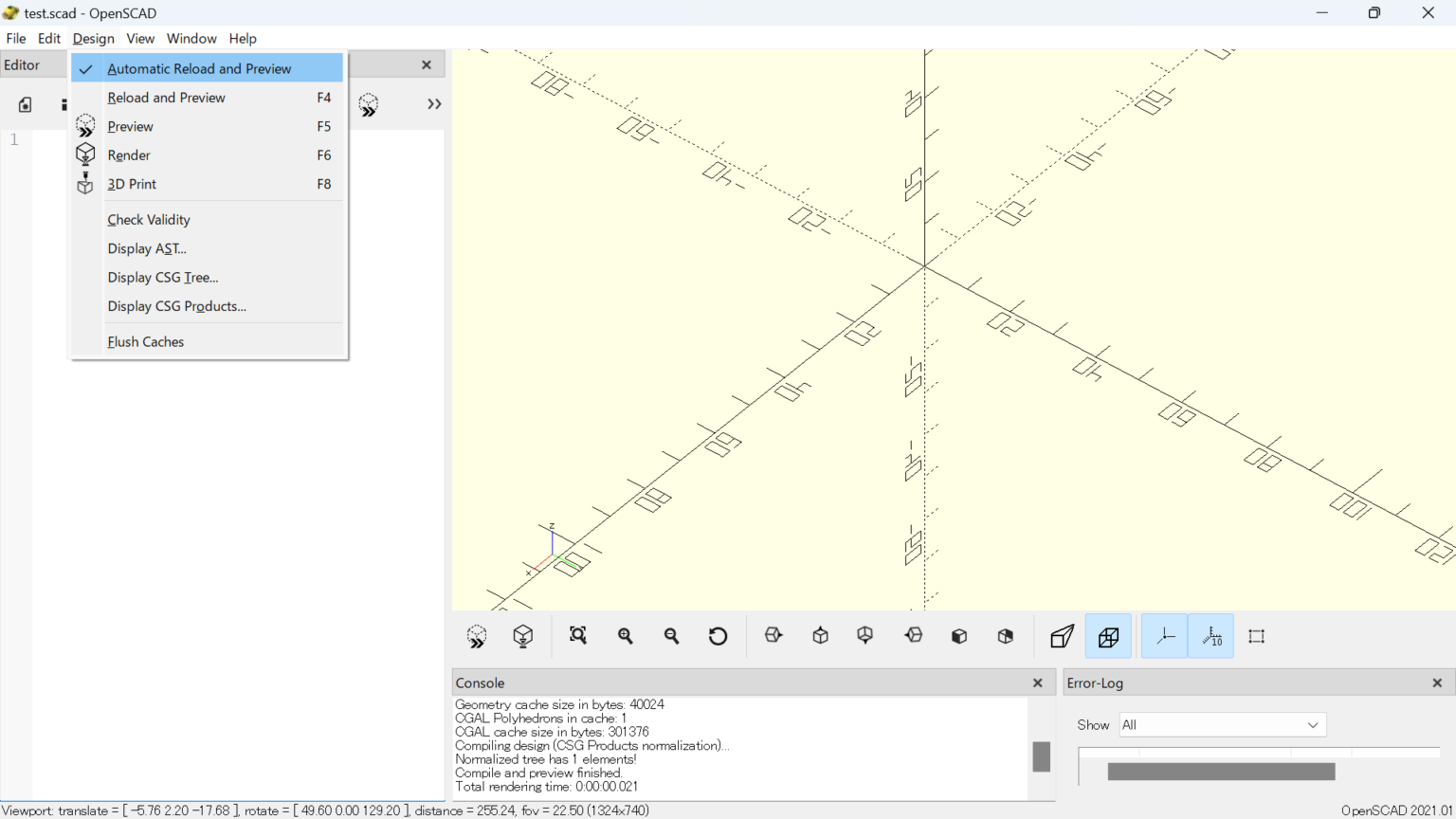Viewport: 1456px width, 819px height.
Task: Toggle Automatic Reload and Preview
Action: pyautogui.click(x=199, y=68)
